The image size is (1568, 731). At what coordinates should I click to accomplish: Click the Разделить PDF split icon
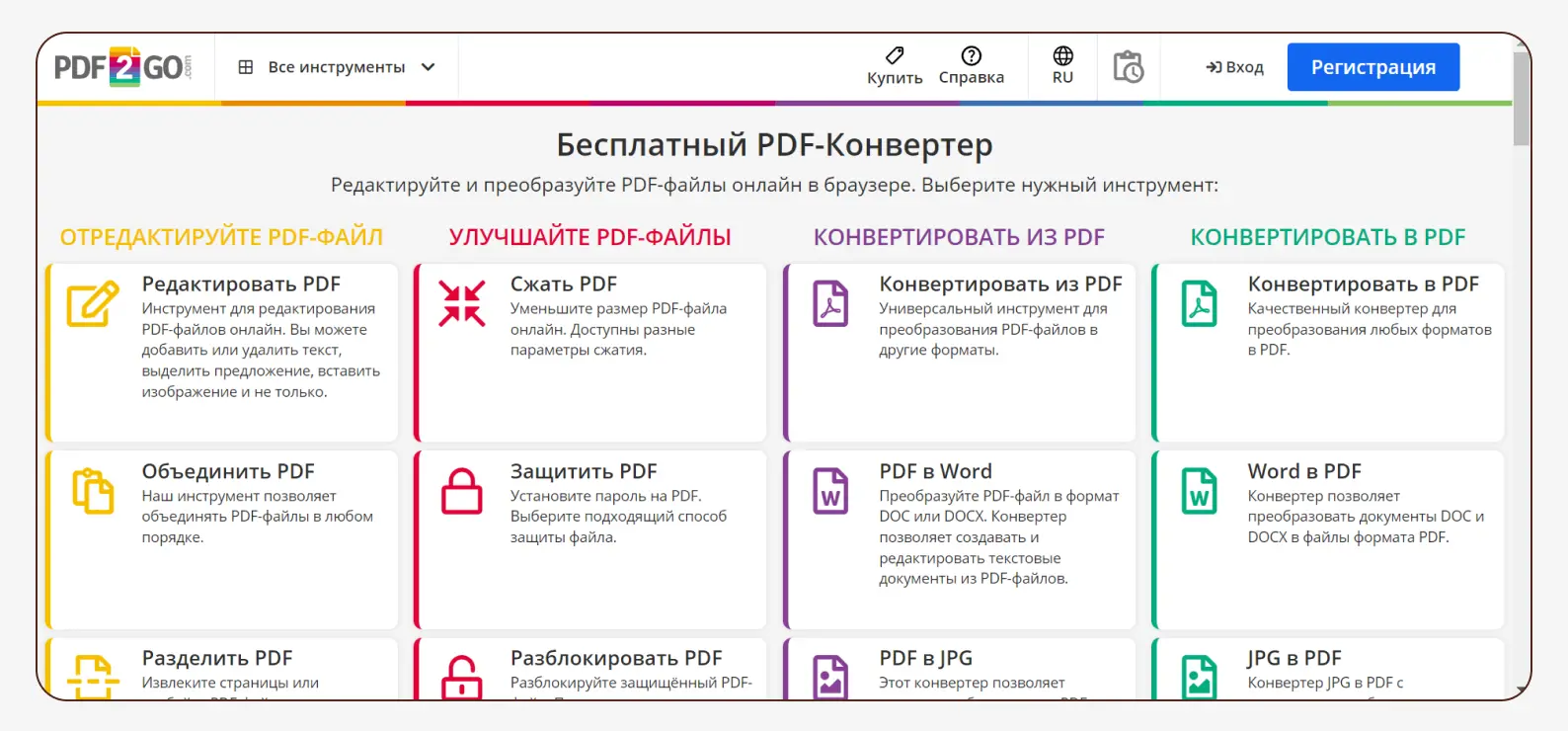(93, 678)
